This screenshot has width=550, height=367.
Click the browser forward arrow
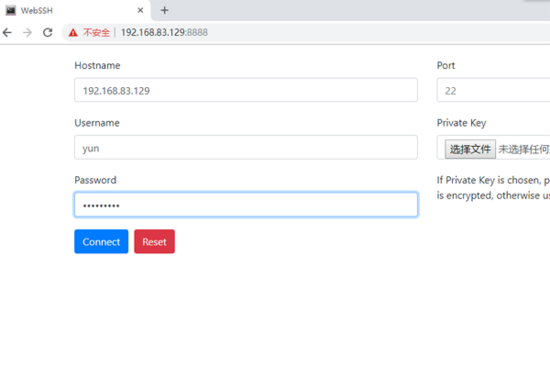(27, 33)
